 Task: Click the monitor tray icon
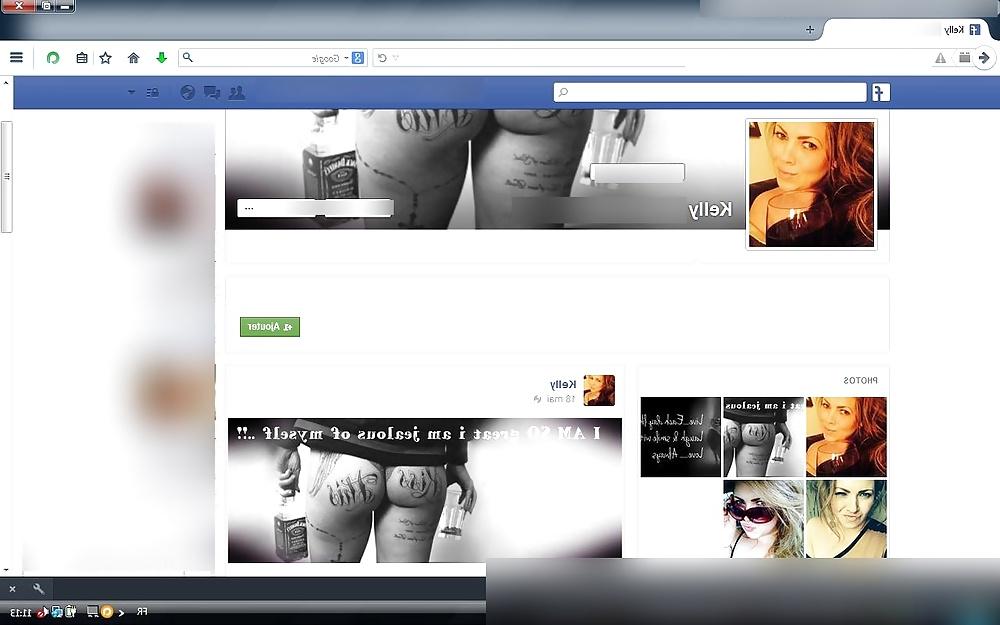(92, 612)
